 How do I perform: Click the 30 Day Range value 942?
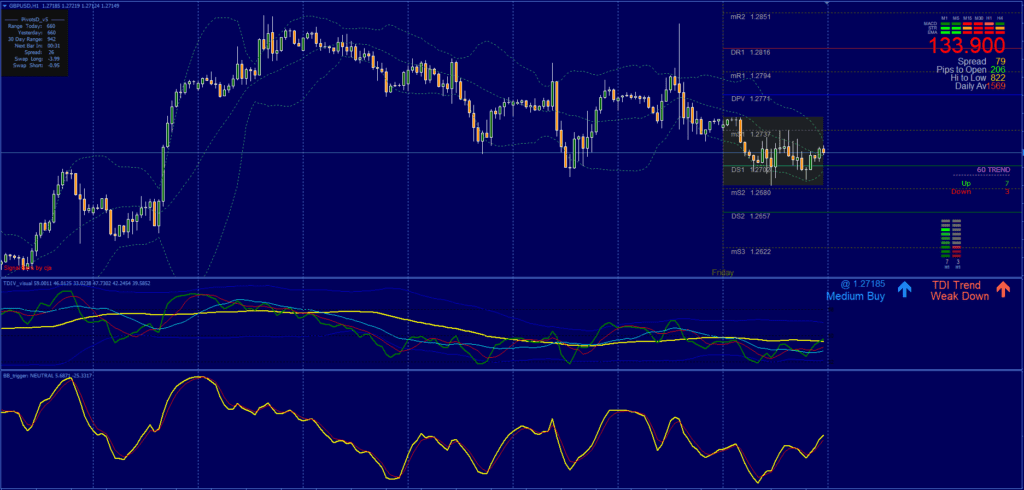coord(51,39)
